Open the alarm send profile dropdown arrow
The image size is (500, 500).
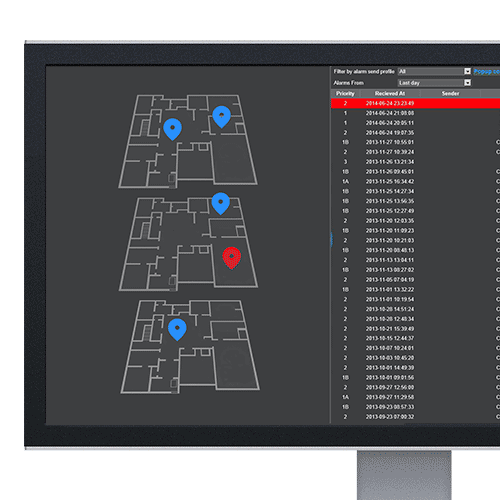click(x=467, y=71)
